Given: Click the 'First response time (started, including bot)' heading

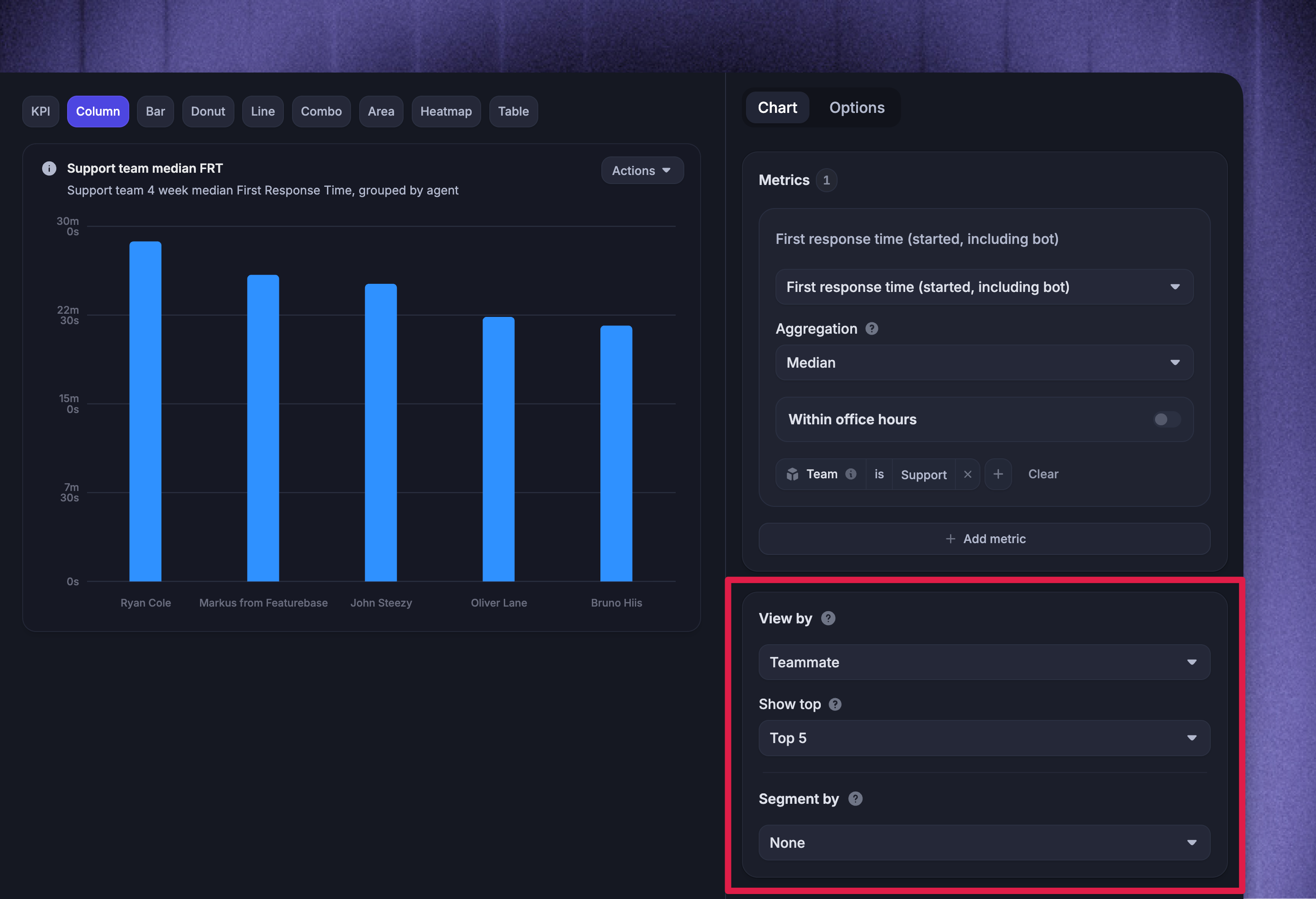Looking at the screenshot, I should point(917,239).
